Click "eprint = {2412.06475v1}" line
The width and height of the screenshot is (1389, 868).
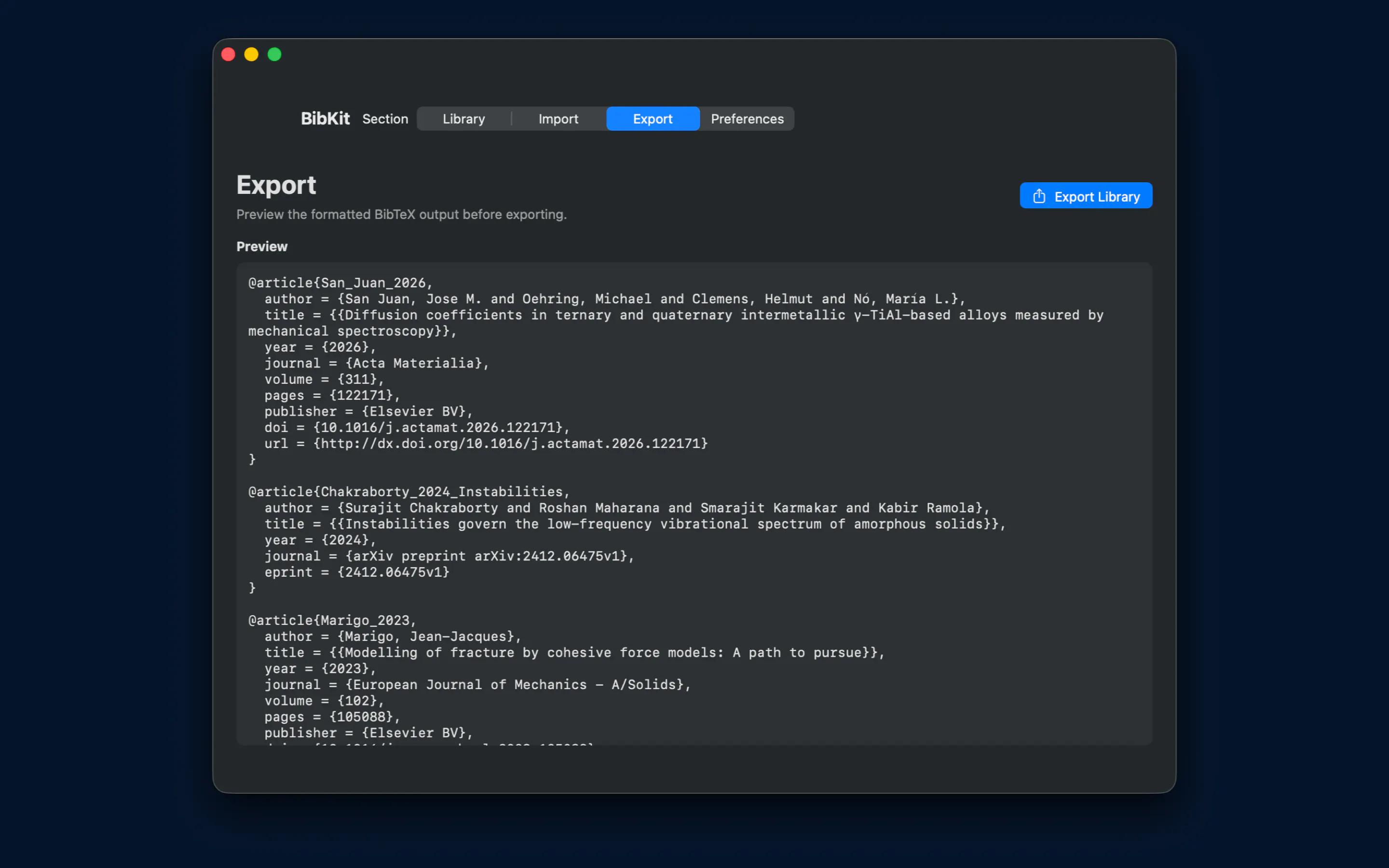[x=356, y=572]
